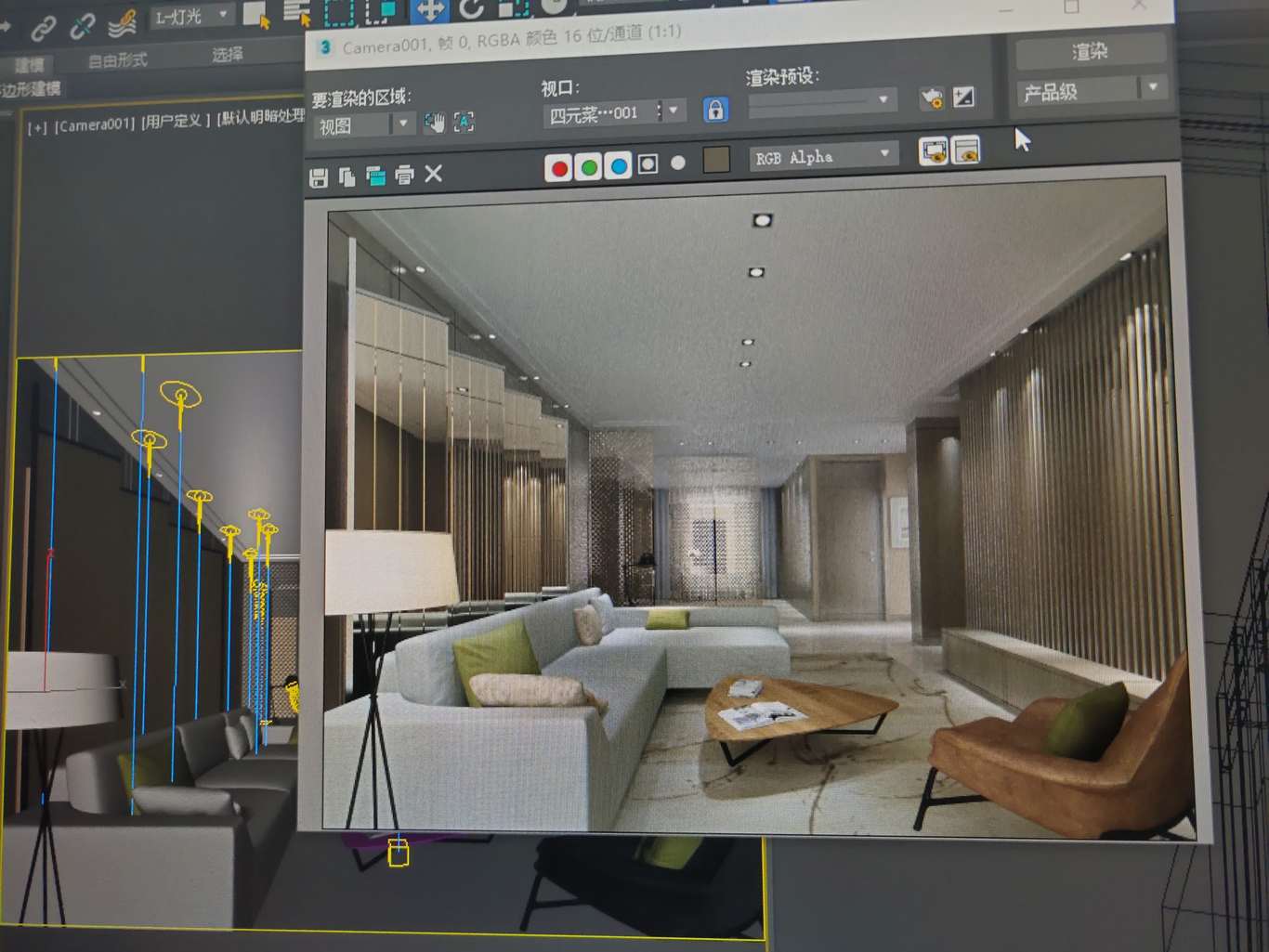Screen dimensions: 1269x952
Task: Activate the Select and Scale tool
Action: 514,7
